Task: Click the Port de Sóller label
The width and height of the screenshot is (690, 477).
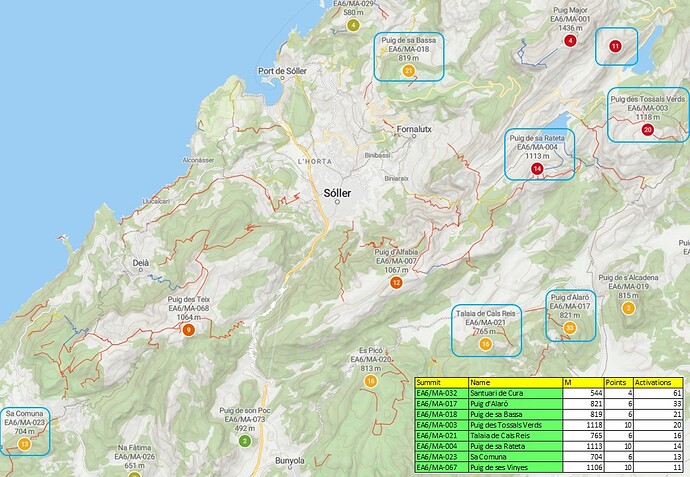Action: (283, 70)
